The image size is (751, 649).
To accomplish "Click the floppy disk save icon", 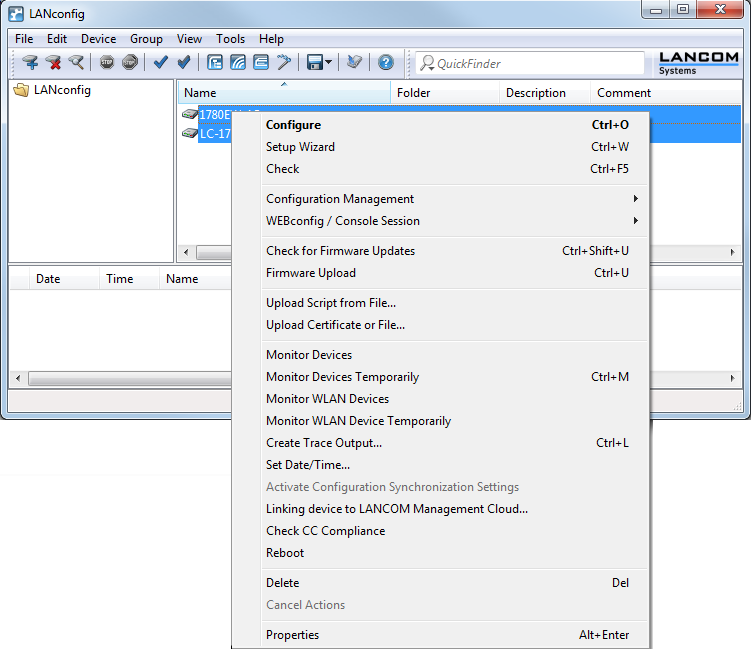I will coord(314,63).
